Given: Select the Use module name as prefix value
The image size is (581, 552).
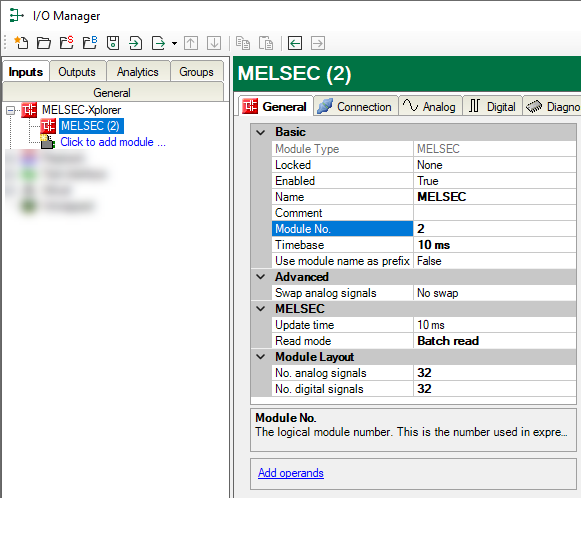Looking at the screenshot, I should (x=495, y=261).
